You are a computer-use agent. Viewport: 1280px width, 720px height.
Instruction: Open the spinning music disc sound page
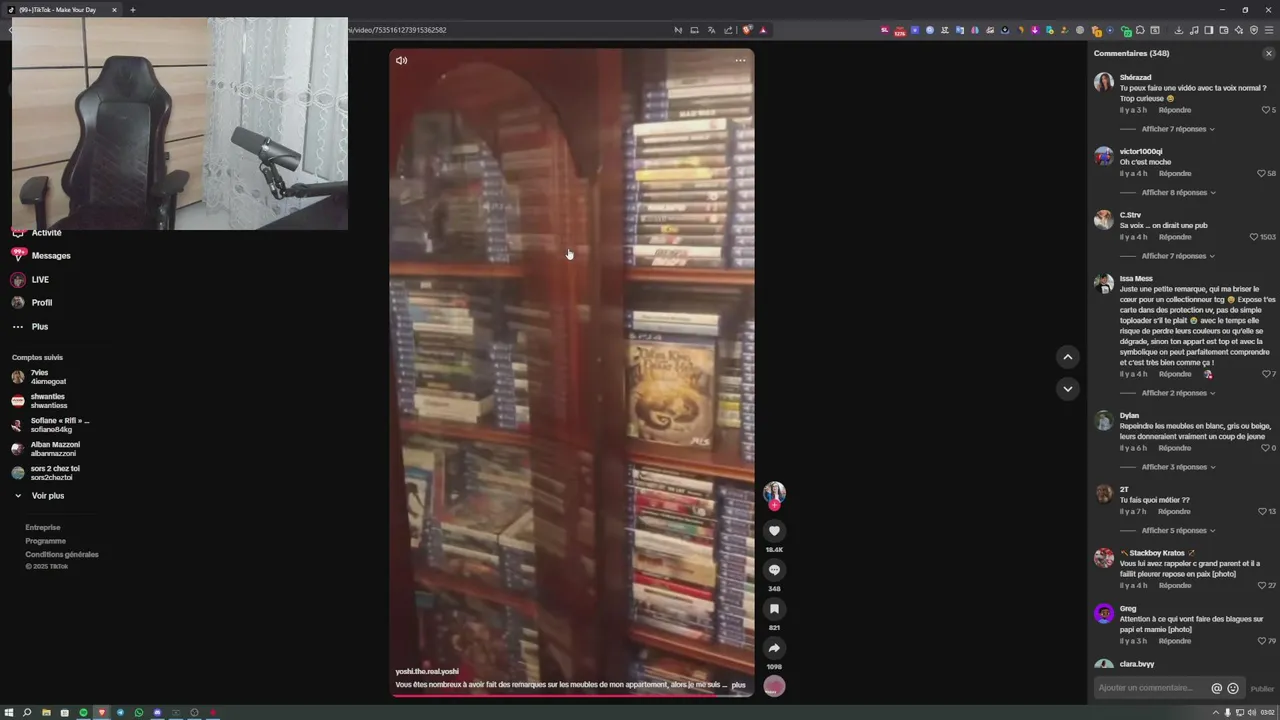point(774,686)
